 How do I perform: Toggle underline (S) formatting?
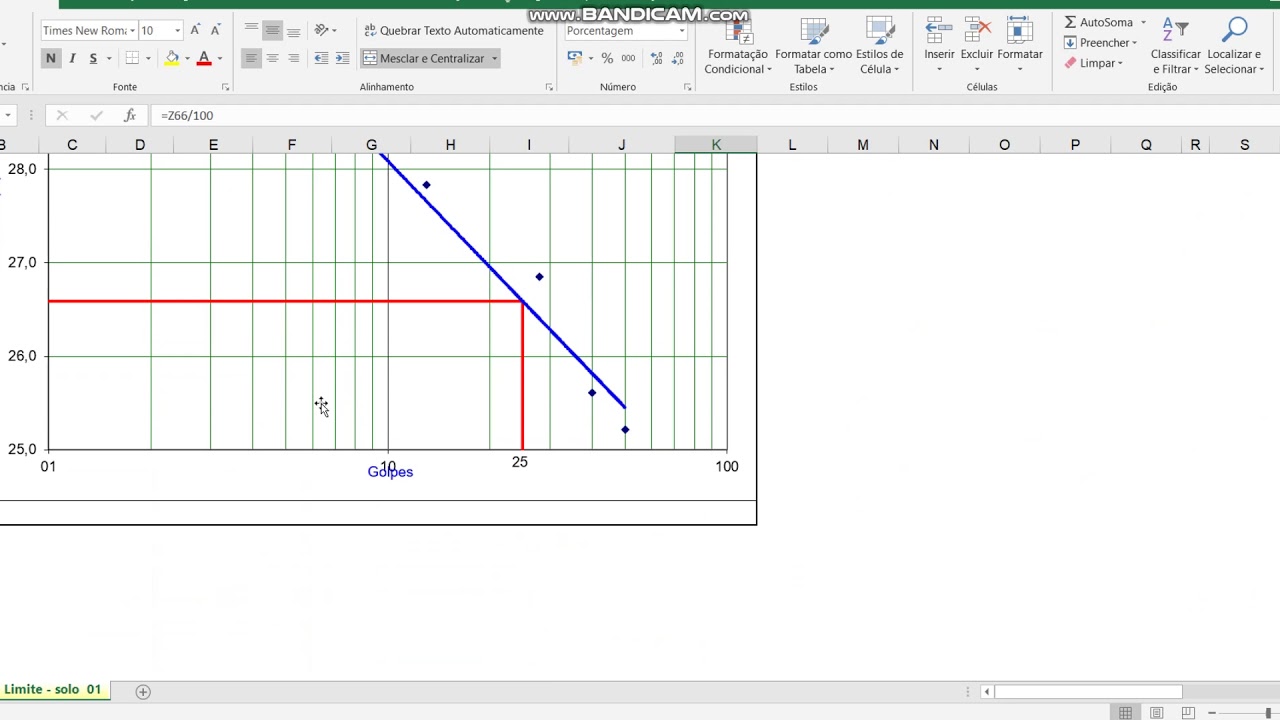pos(93,59)
